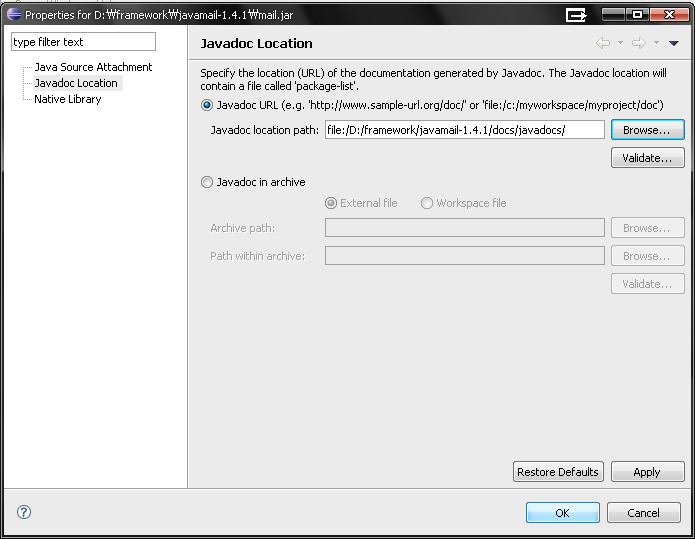The width and height of the screenshot is (695, 539).
Task: Validate the Javadoc URL location
Action: coord(648,158)
